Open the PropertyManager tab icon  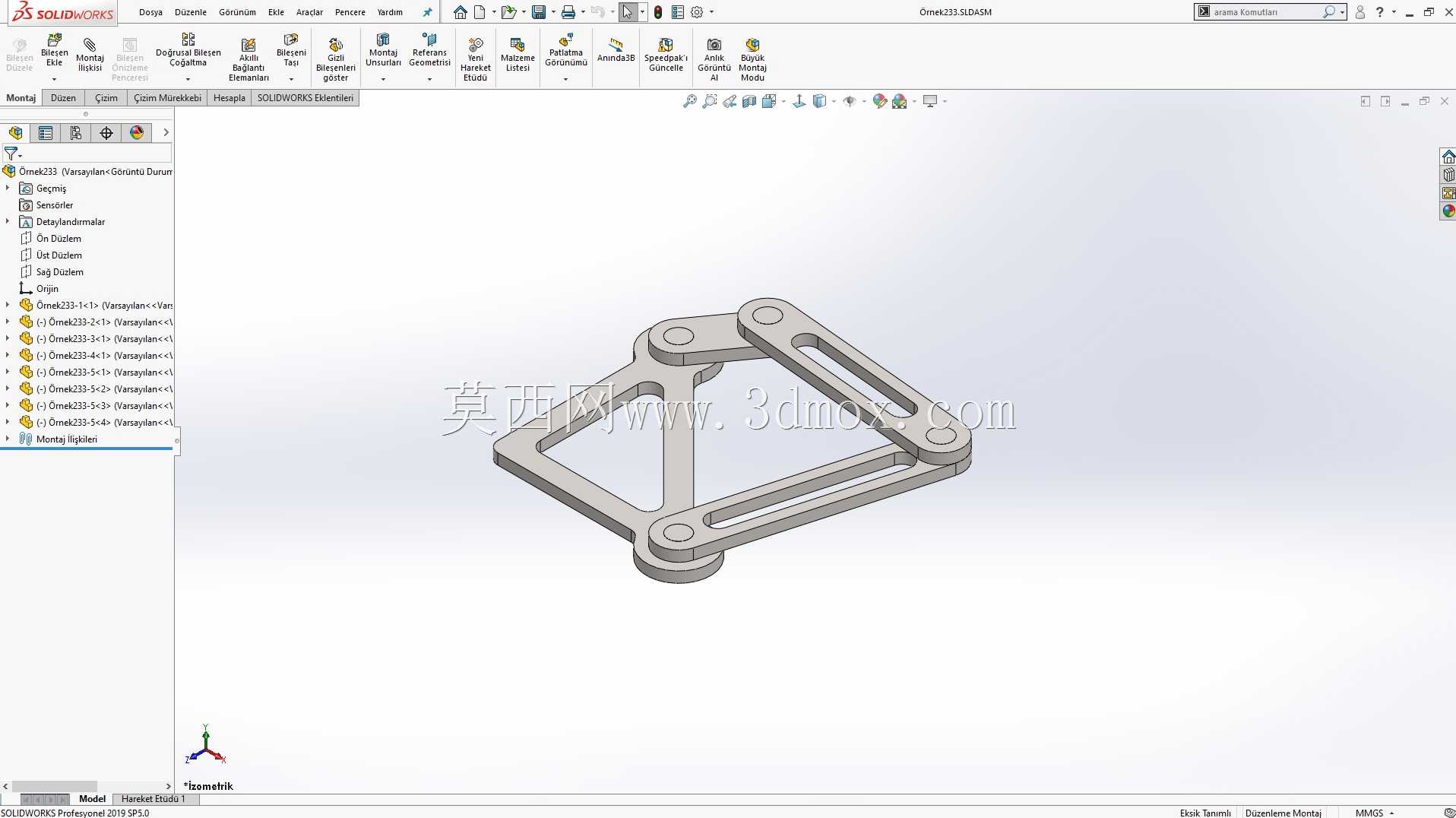(x=46, y=133)
